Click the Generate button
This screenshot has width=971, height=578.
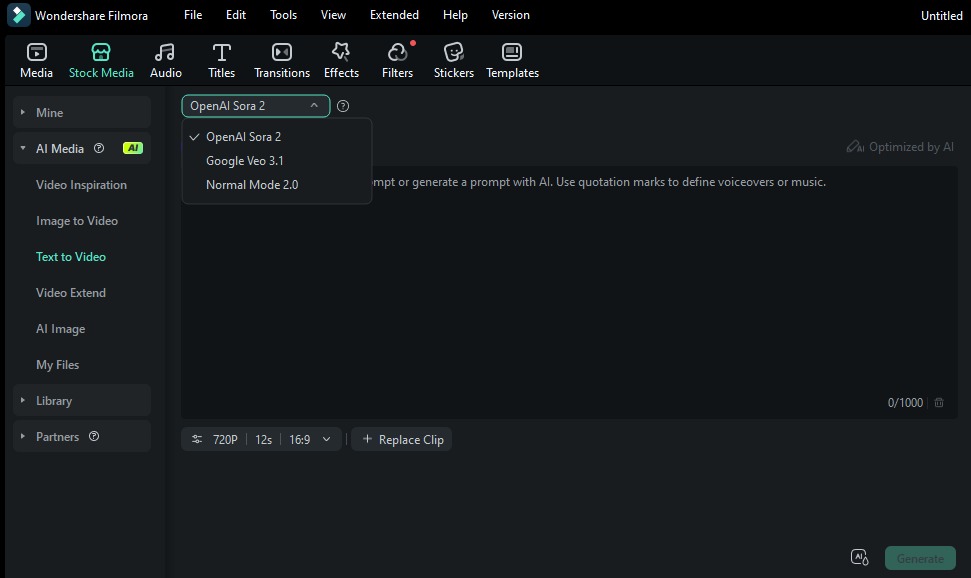pos(919,558)
